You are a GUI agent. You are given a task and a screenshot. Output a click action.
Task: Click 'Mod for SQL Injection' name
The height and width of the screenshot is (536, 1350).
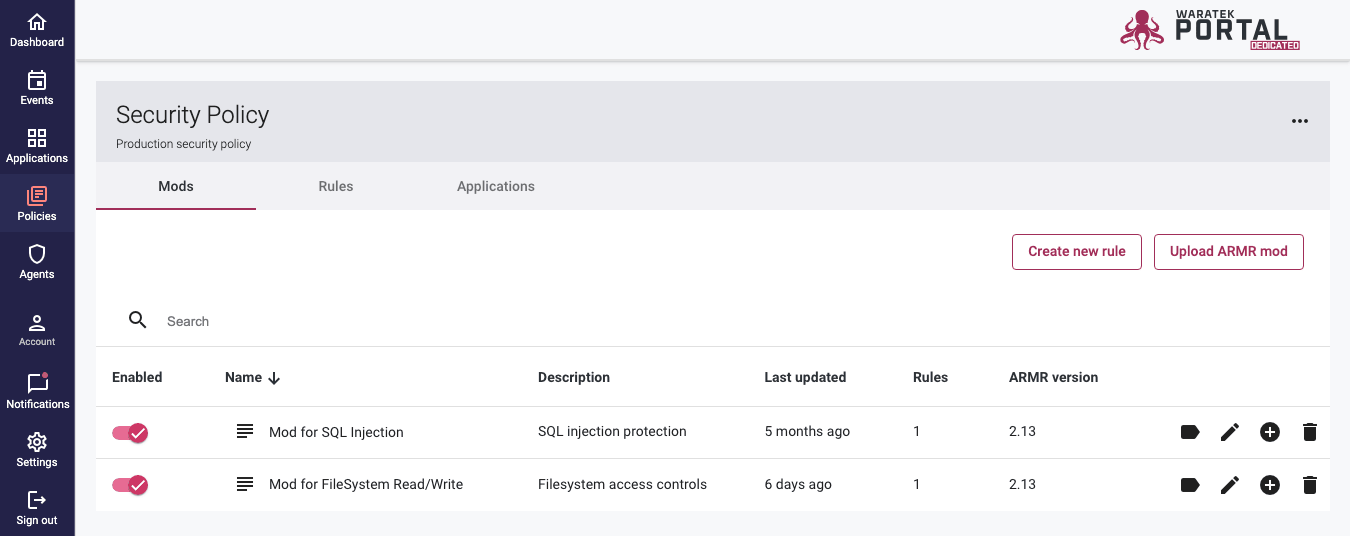click(336, 432)
